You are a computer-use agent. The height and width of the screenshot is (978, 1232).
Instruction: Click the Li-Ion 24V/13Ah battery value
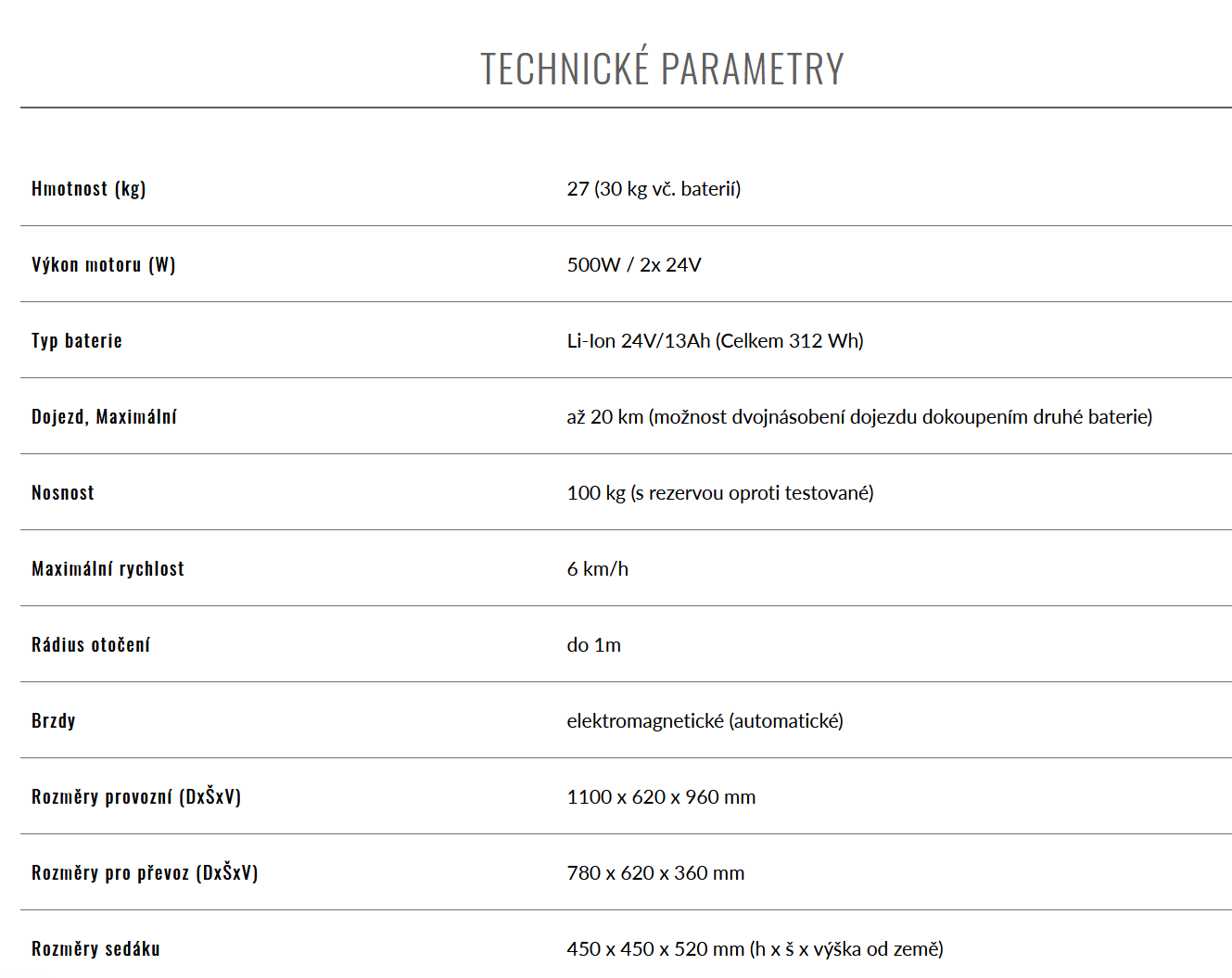click(715, 340)
